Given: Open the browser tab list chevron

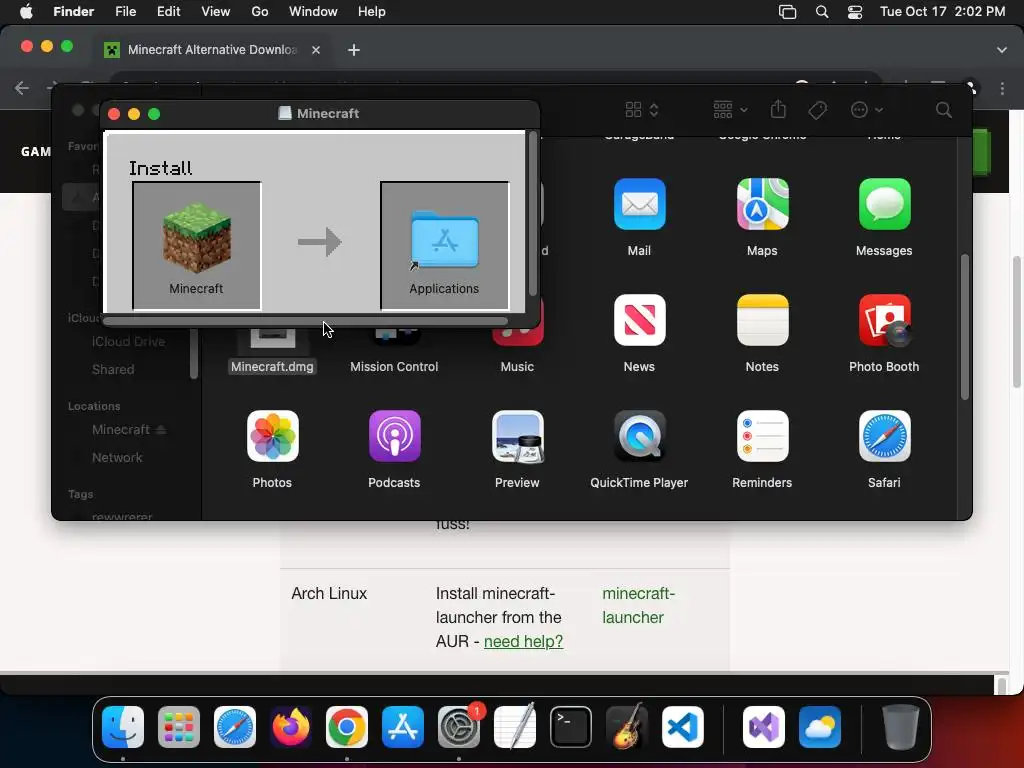Looking at the screenshot, I should (1002, 50).
